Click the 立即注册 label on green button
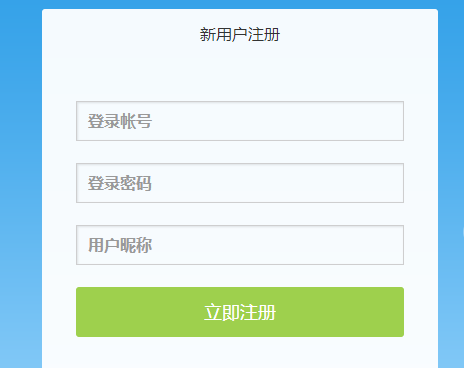The image size is (464, 368). click(x=240, y=312)
